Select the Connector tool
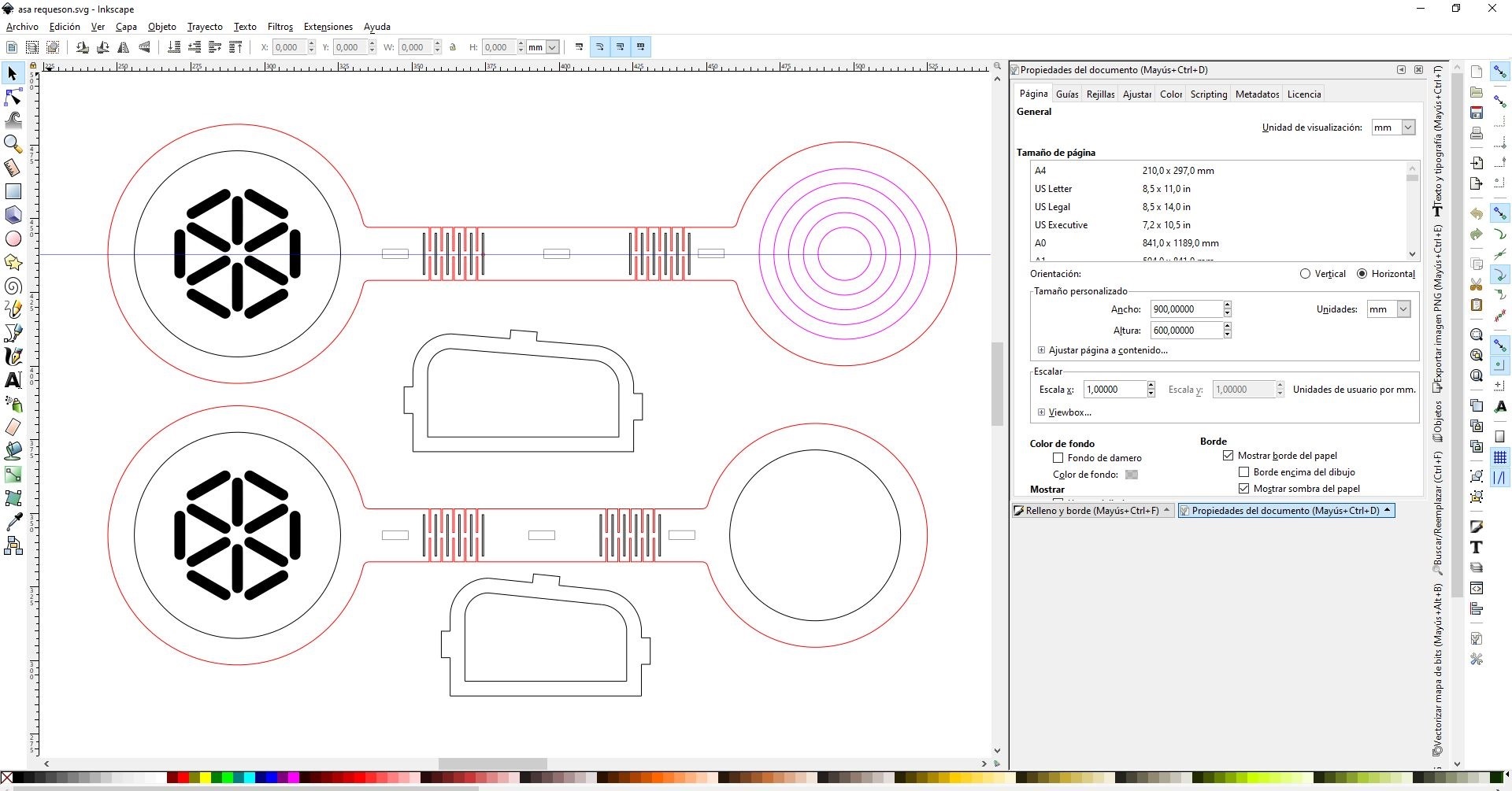The width and height of the screenshot is (1512, 791). (13, 545)
